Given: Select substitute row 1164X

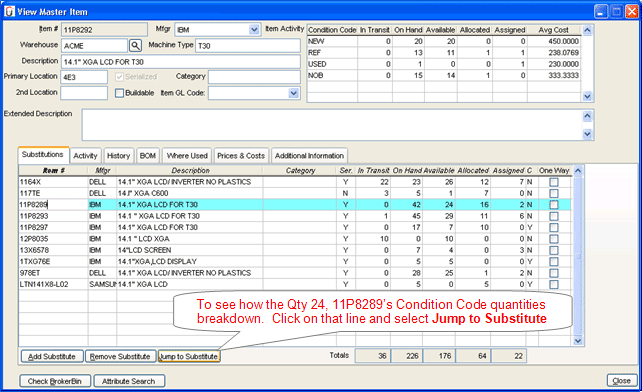Looking at the screenshot, I should click(x=295, y=182).
